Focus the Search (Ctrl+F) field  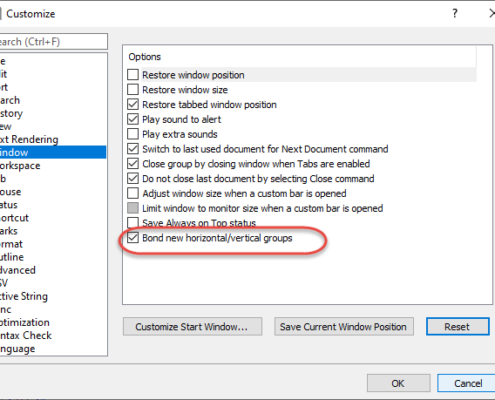(x=53, y=42)
